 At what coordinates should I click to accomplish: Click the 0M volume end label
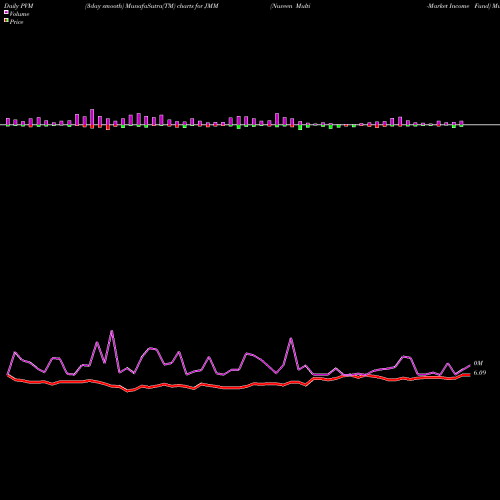click(x=478, y=363)
